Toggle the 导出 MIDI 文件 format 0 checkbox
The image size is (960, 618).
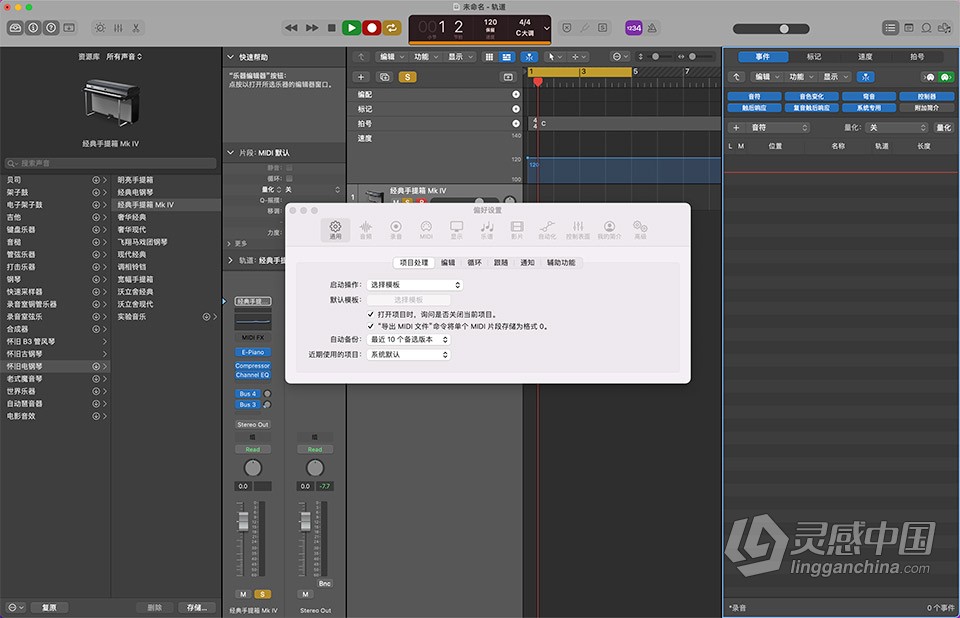point(370,326)
